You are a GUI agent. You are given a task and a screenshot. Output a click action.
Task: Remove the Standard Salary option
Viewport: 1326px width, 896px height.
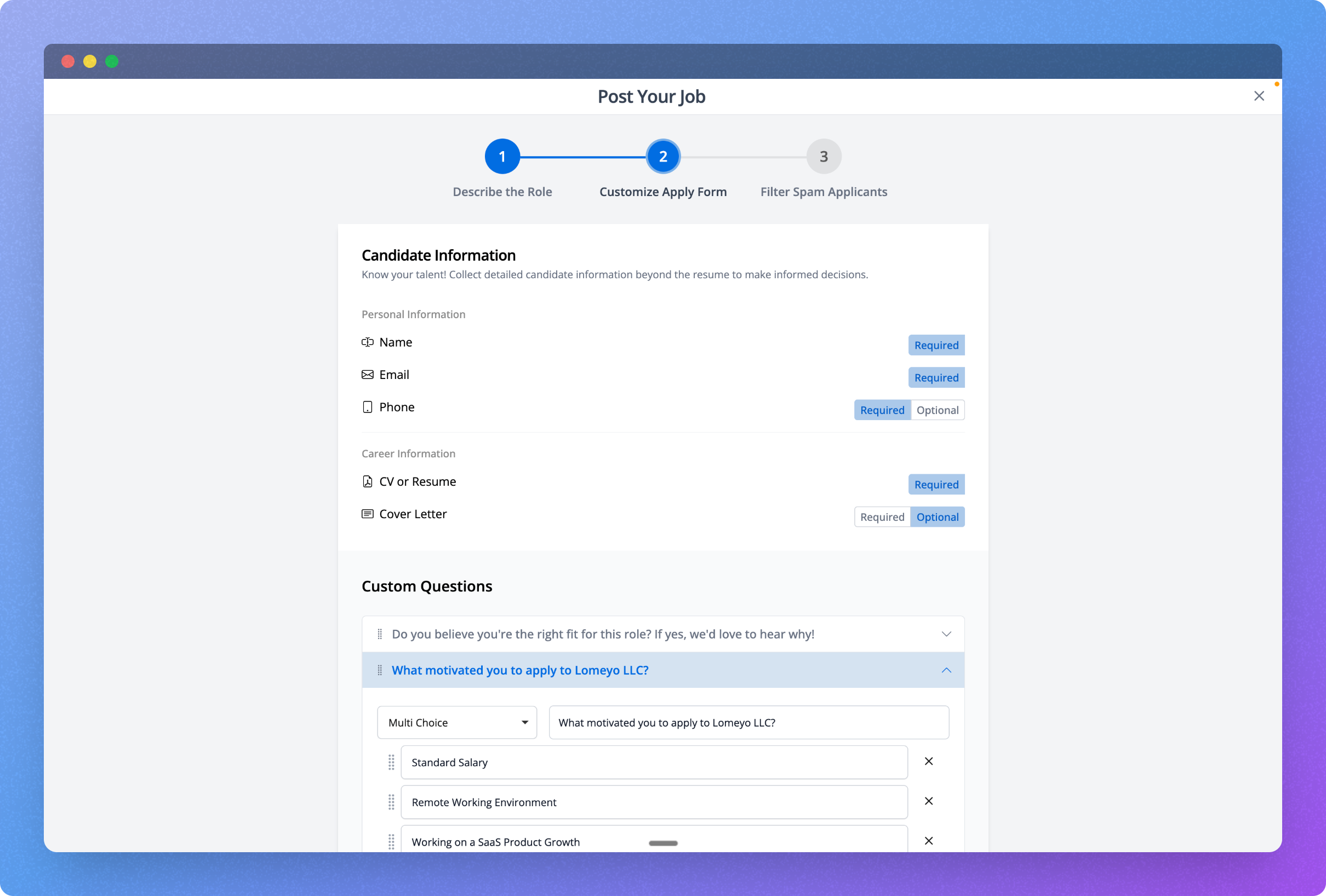928,761
